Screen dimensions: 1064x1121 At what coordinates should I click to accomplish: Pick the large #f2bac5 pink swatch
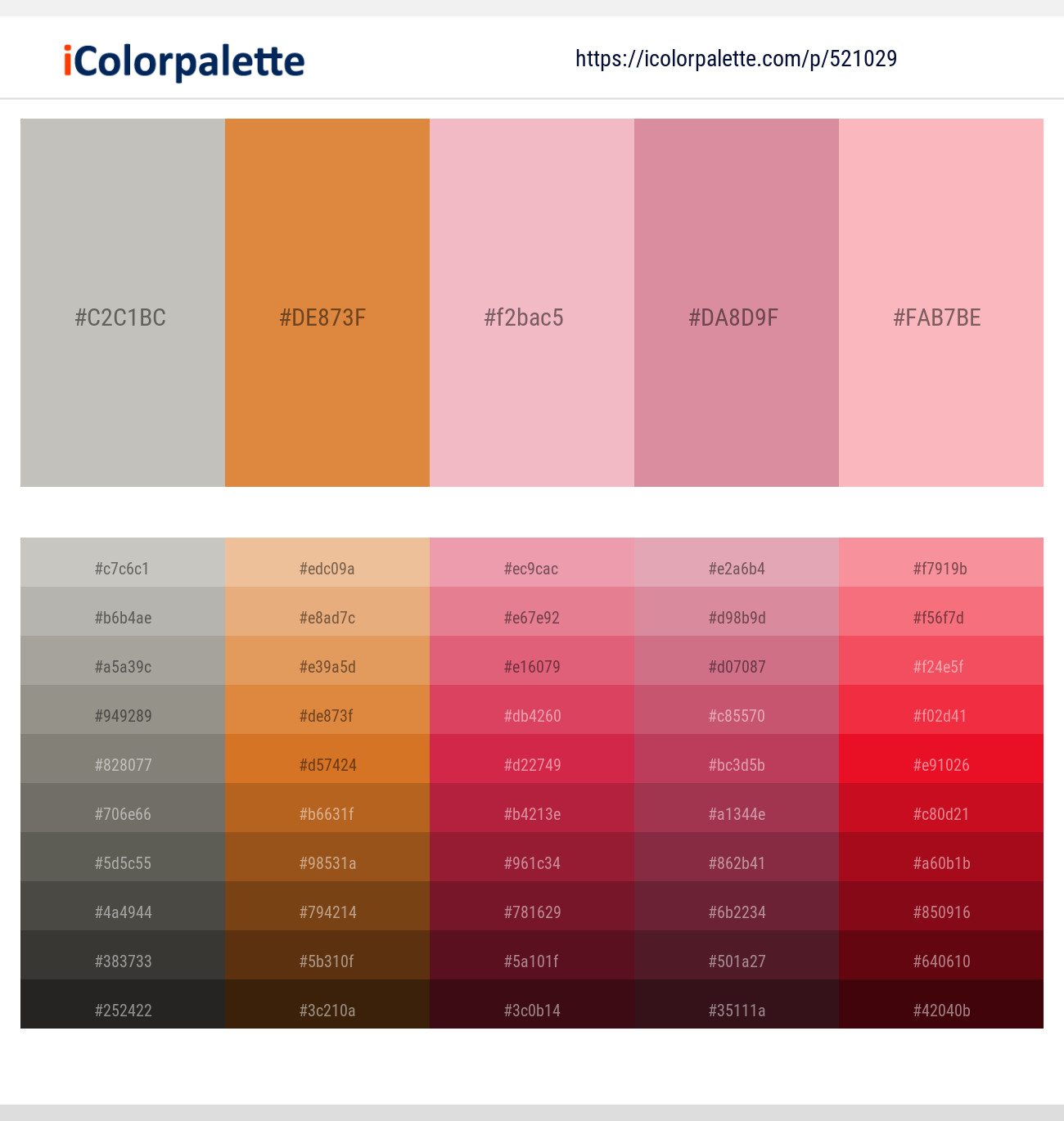[x=532, y=303]
